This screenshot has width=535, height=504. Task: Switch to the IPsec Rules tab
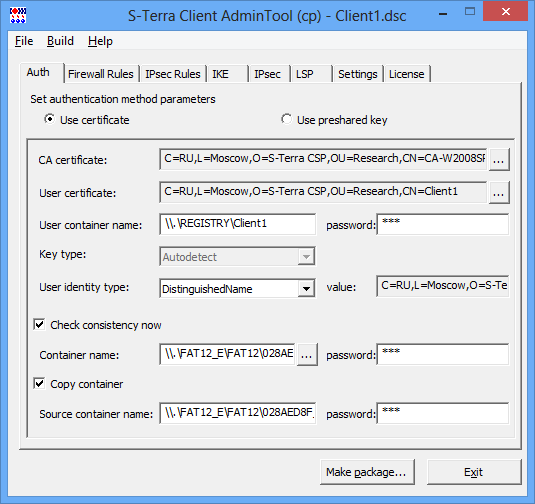[x=173, y=74]
